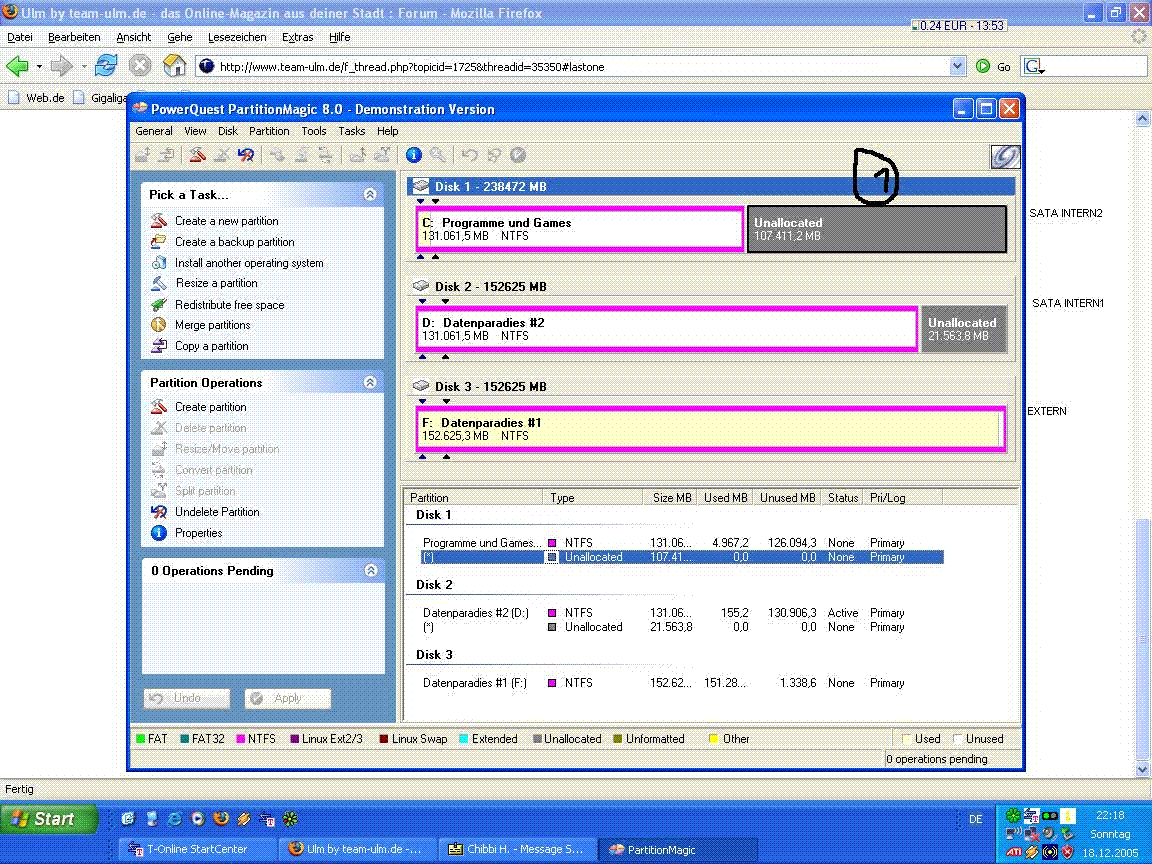The image size is (1152, 864).
Task: Click Firefox quick launch icon in taskbar
Action: 220,818
